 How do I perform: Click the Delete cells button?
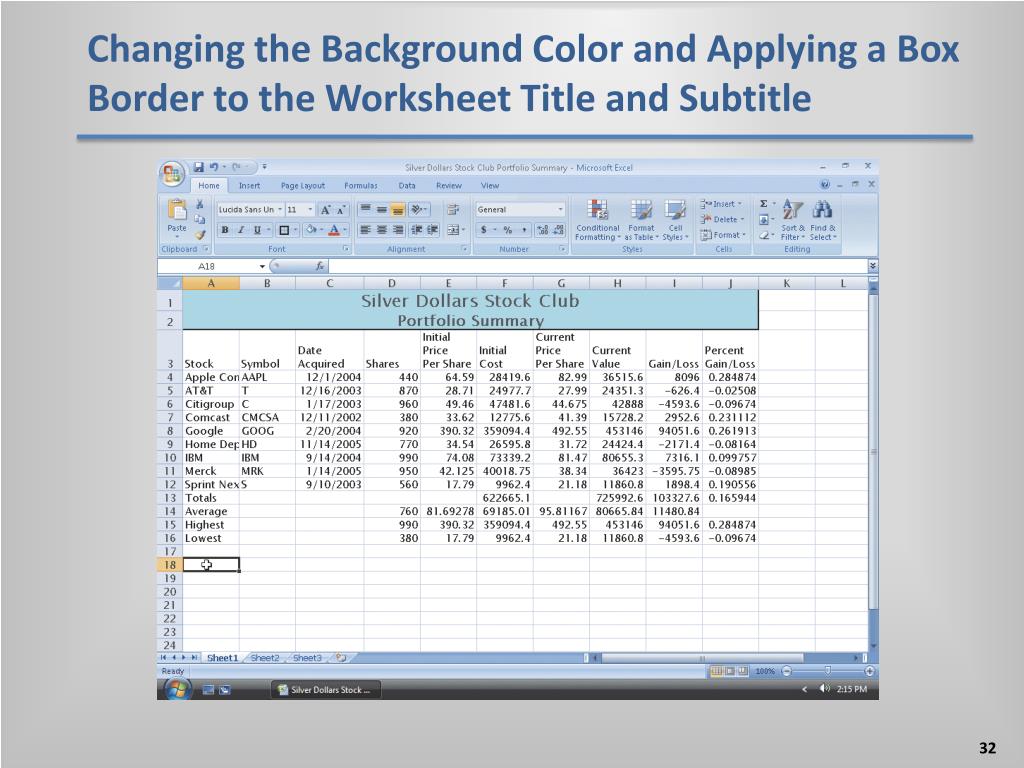coord(721,219)
